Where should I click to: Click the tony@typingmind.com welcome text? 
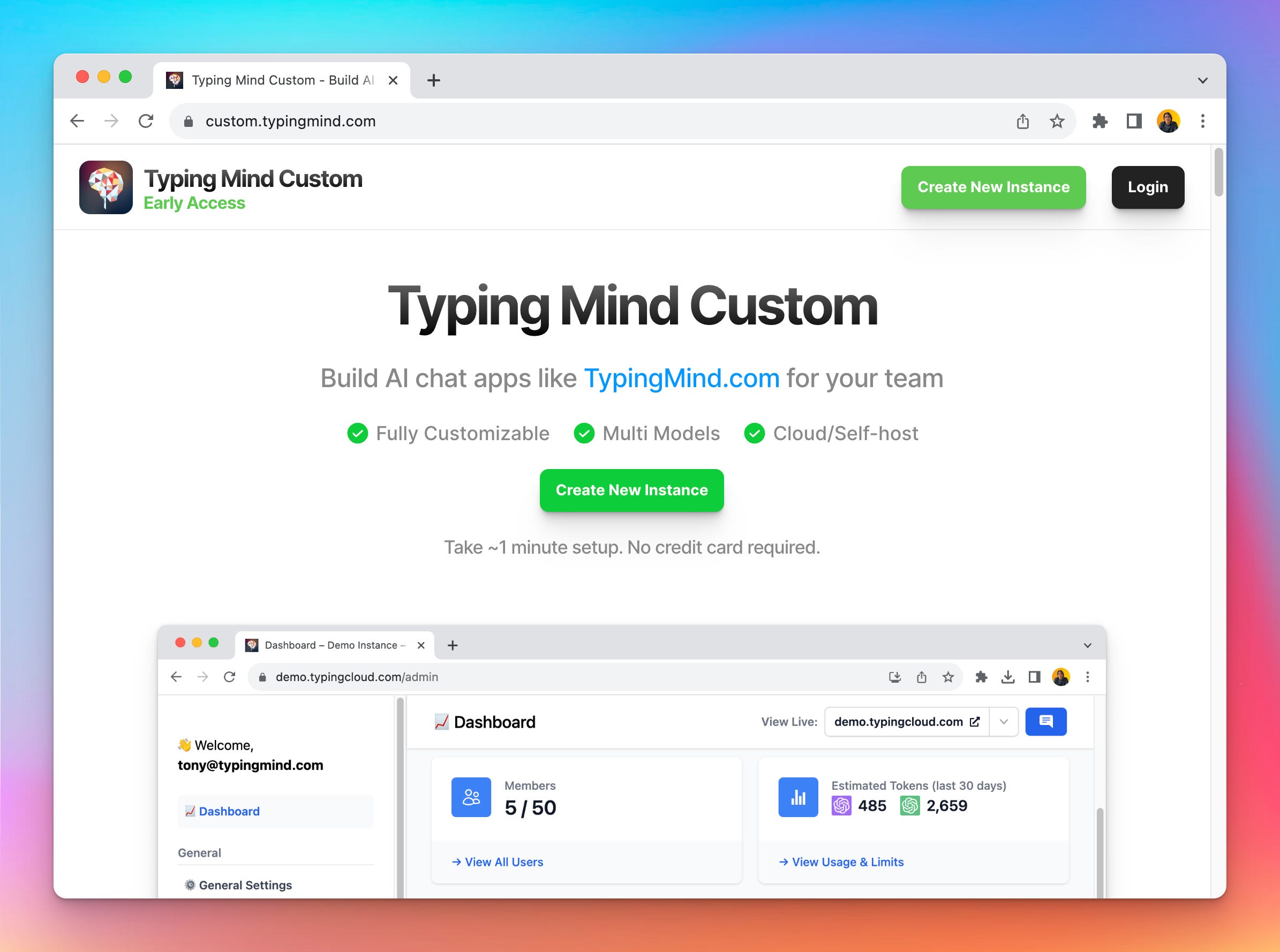tap(251, 765)
